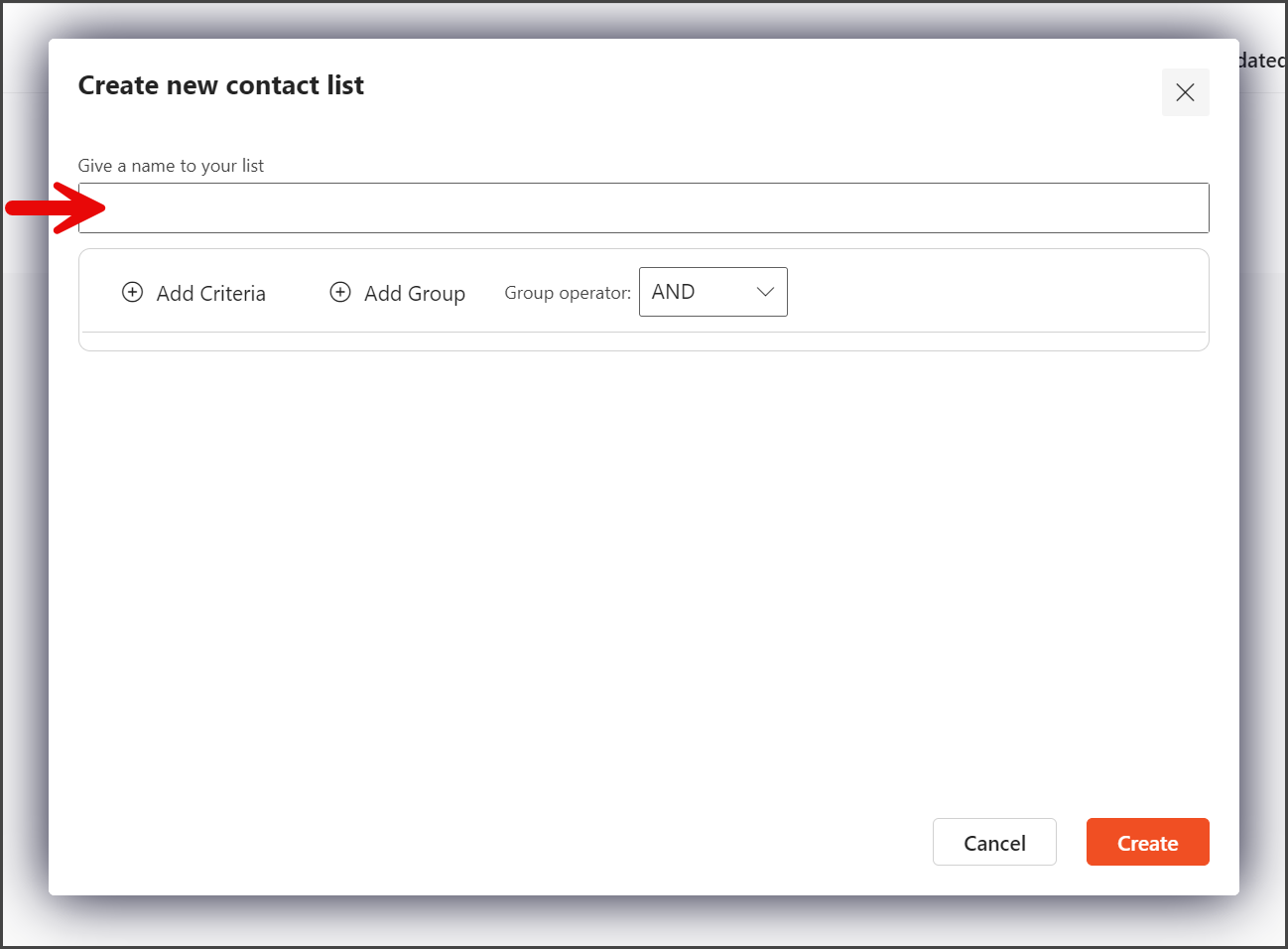Image resolution: width=1288 pixels, height=949 pixels.
Task: Click the list name input field
Action: (x=643, y=207)
